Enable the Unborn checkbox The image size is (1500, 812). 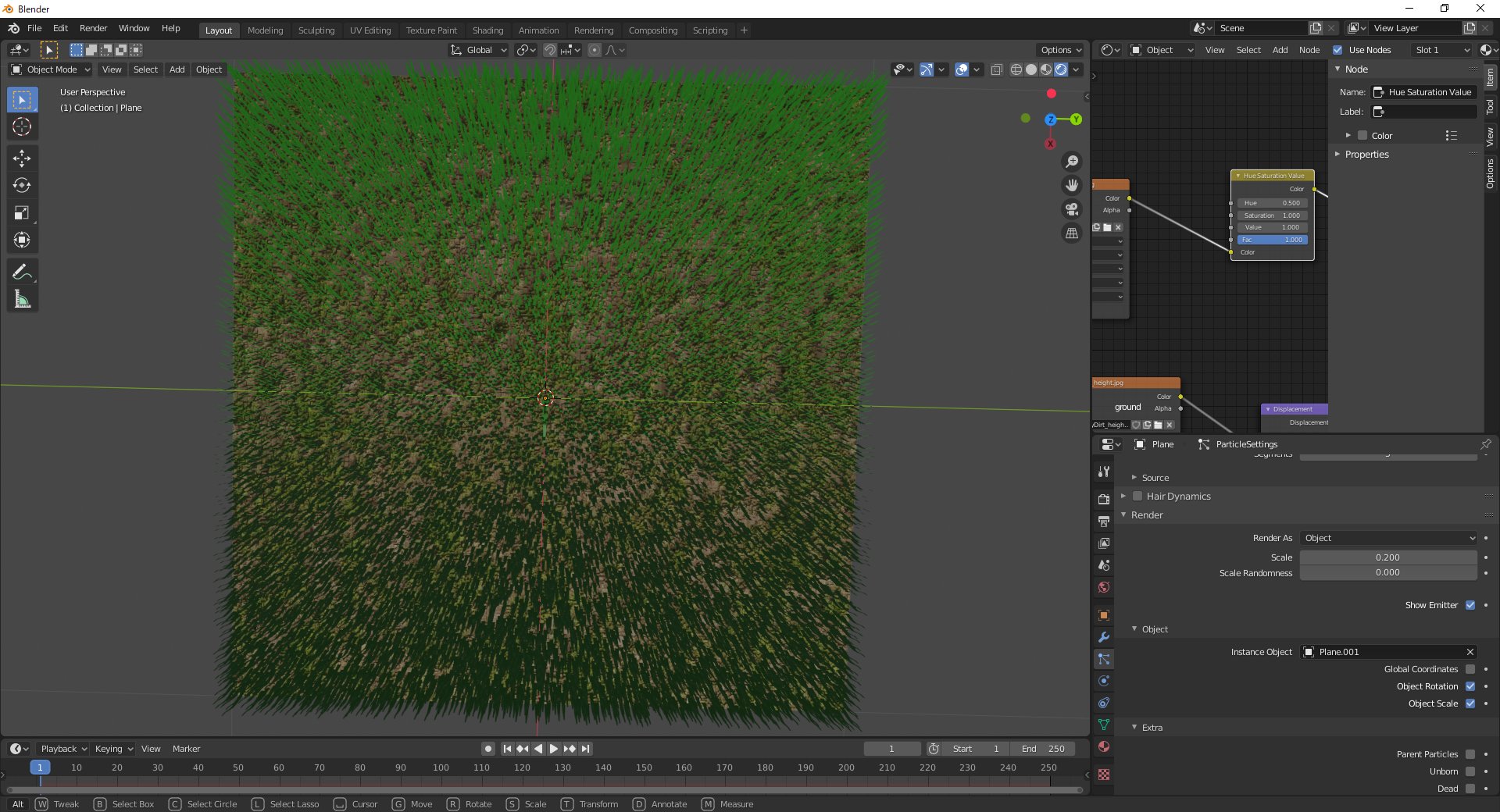tap(1470, 771)
